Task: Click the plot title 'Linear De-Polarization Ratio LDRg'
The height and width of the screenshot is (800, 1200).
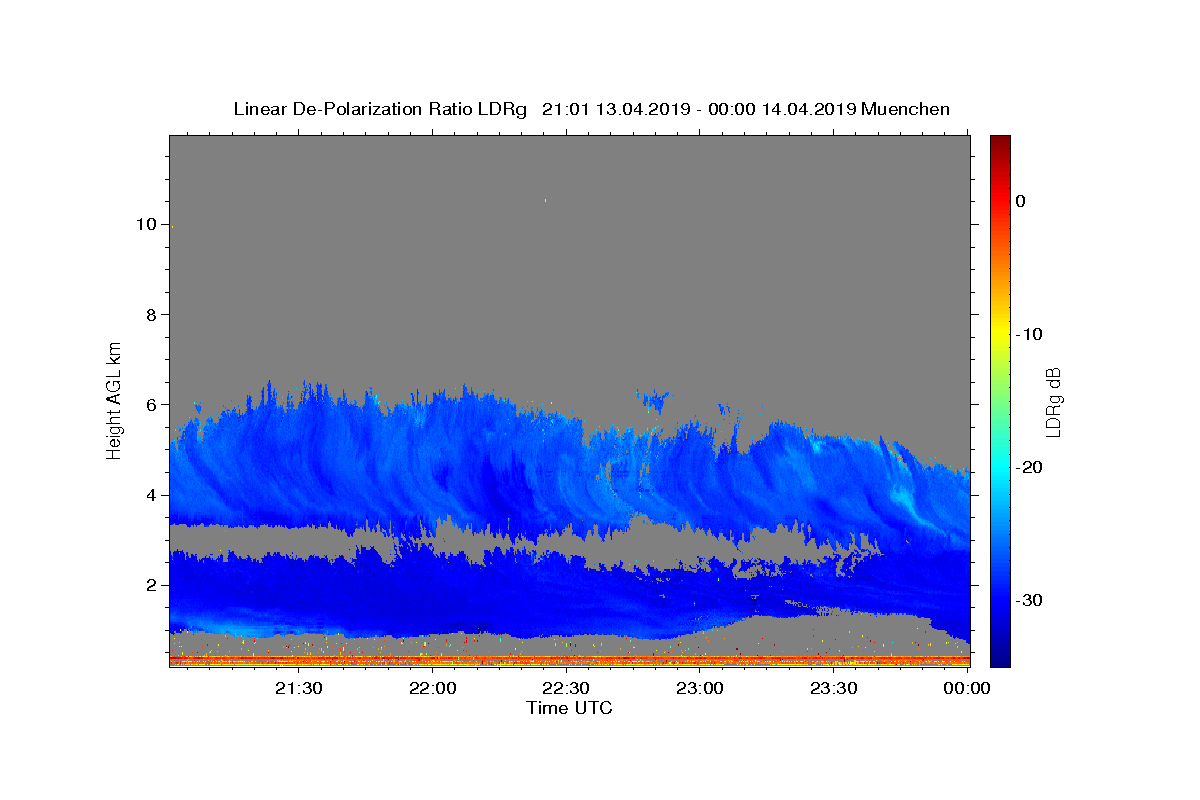Action: pyautogui.click(x=380, y=109)
